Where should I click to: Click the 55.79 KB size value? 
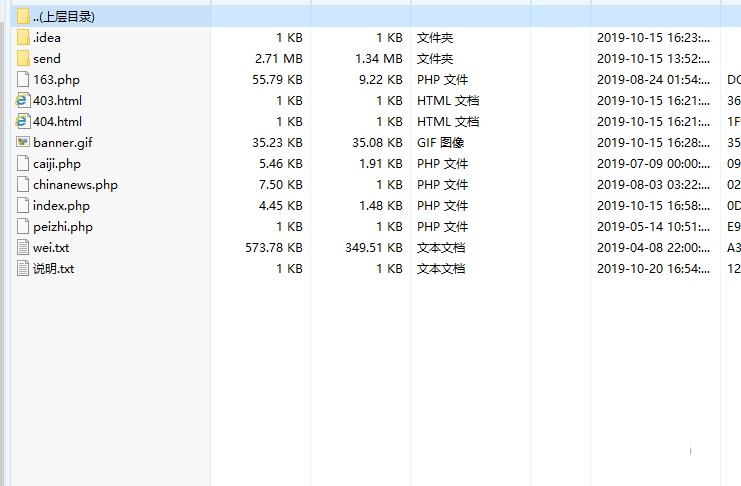point(277,79)
